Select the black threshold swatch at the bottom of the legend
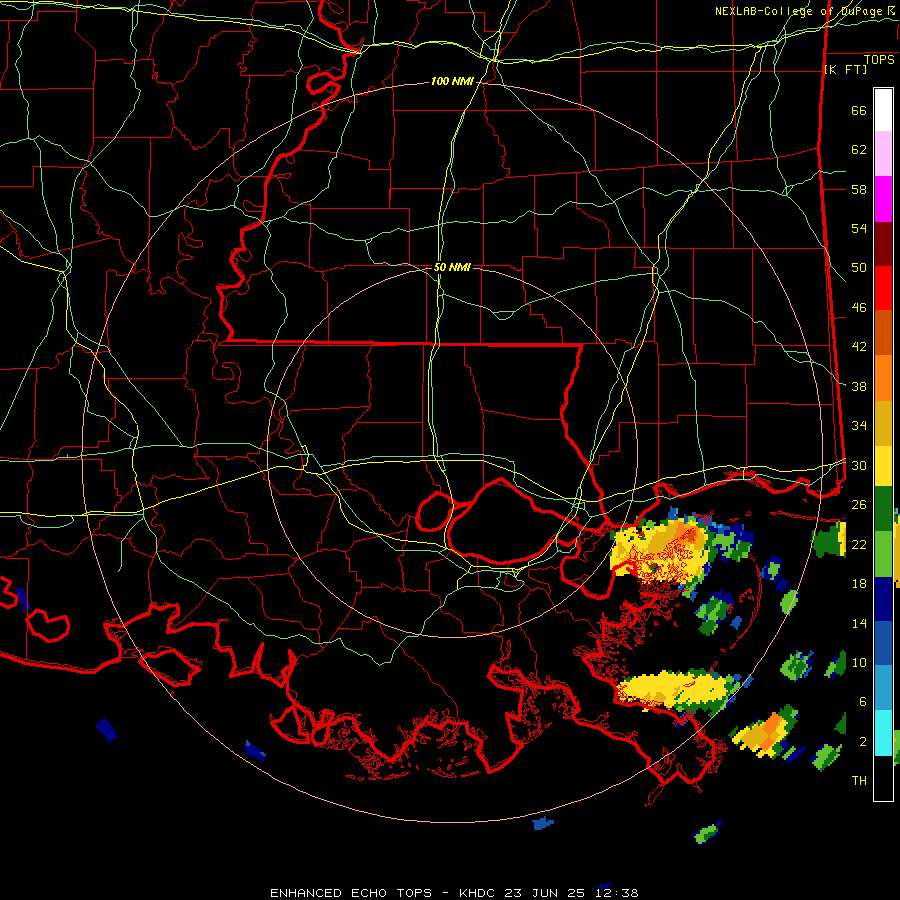The height and width of the screenshot is (900, 900). coord(883,778)
